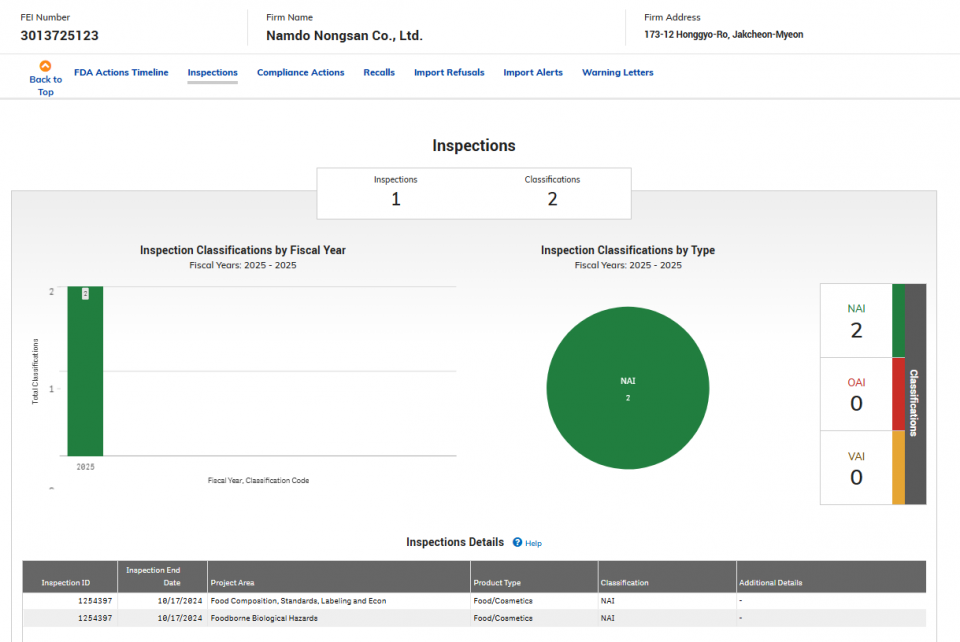Click the green NAI pie chart
Screen dimensions: 960x642
[628, 388]
